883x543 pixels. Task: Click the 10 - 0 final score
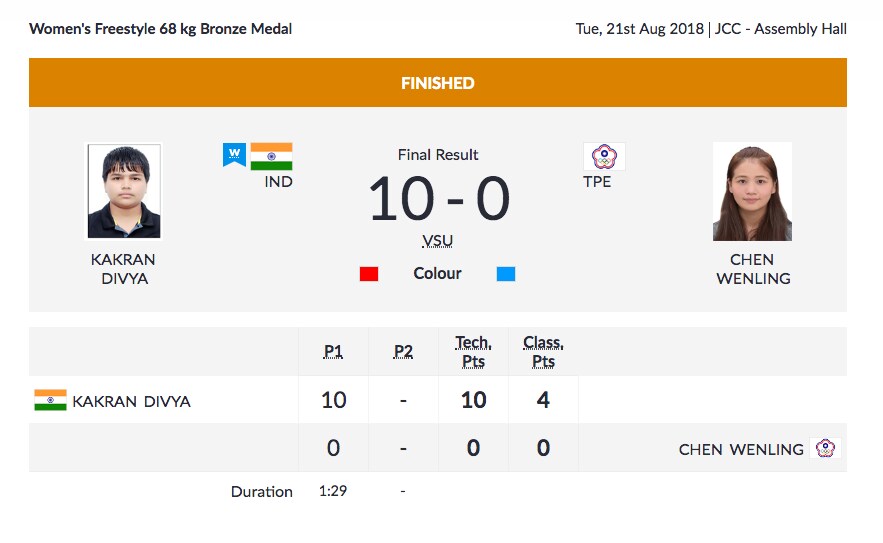click(x=439, y=199)
